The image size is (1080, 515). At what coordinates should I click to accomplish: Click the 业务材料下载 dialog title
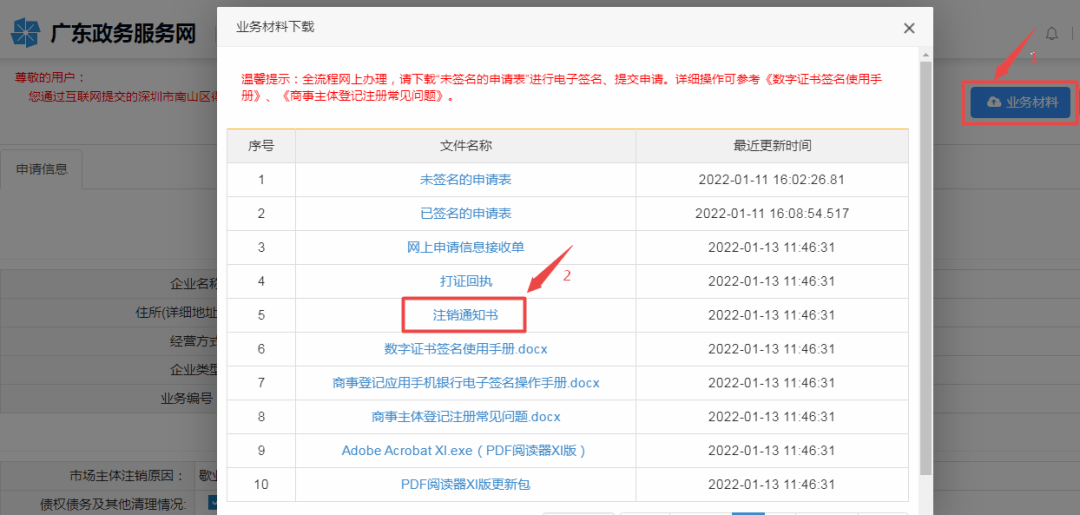(276, 28)
